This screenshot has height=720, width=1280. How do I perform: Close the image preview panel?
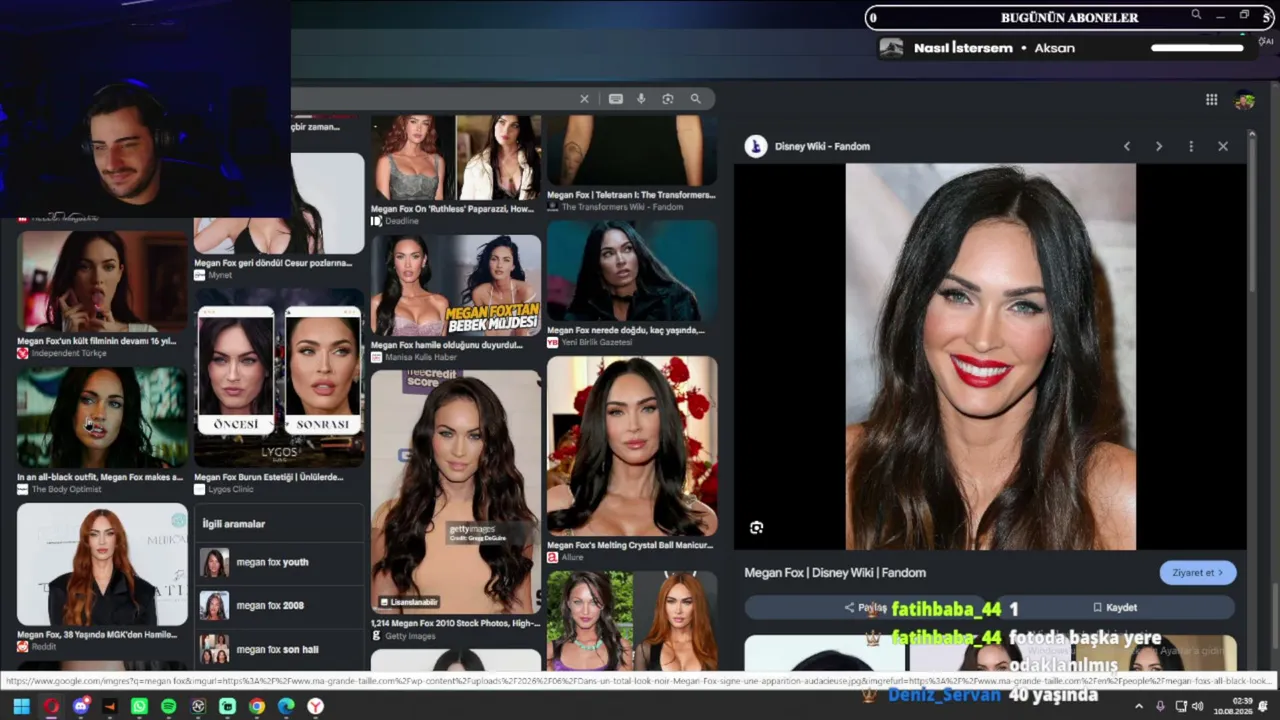[x=1223, y=146]
